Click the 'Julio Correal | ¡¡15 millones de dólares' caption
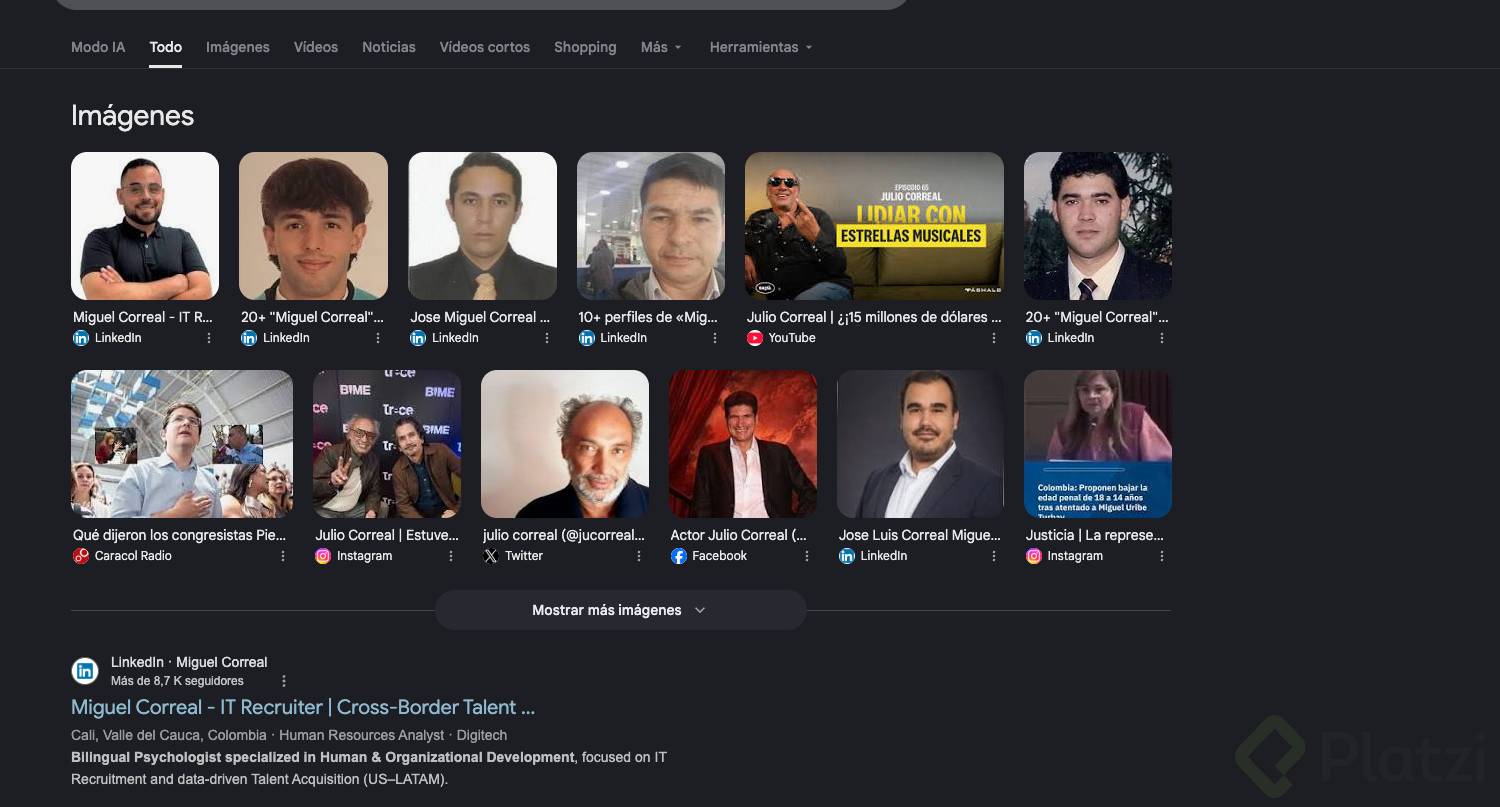Screen dimensions: 1500x807 pos(874,317)
